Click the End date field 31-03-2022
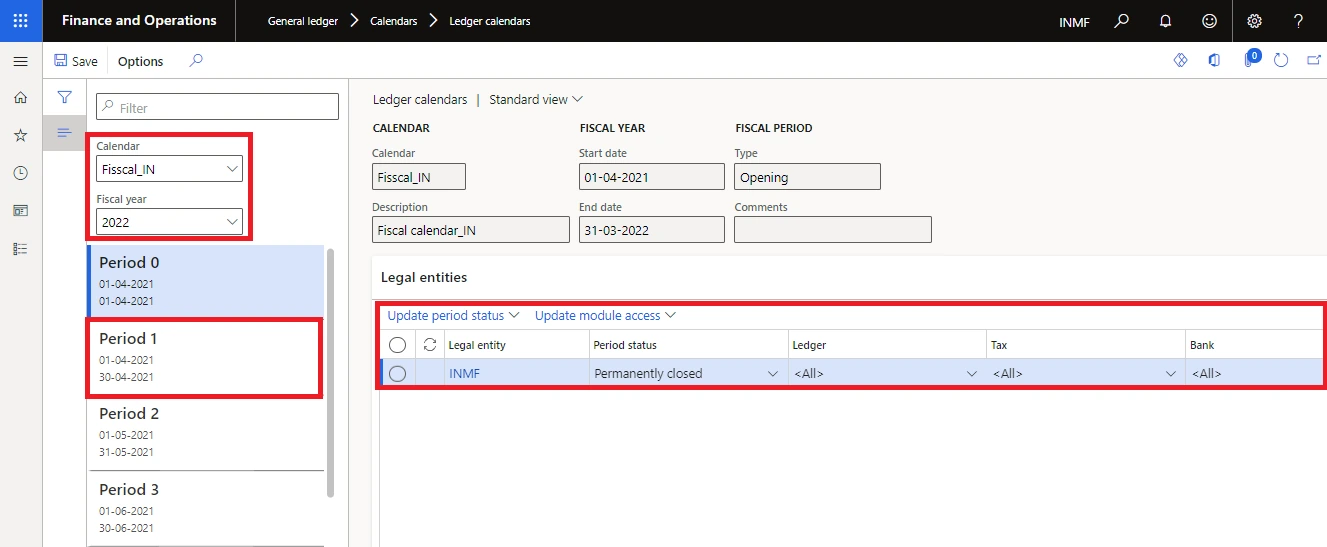The image size is (1327, 547). [652, 230]
